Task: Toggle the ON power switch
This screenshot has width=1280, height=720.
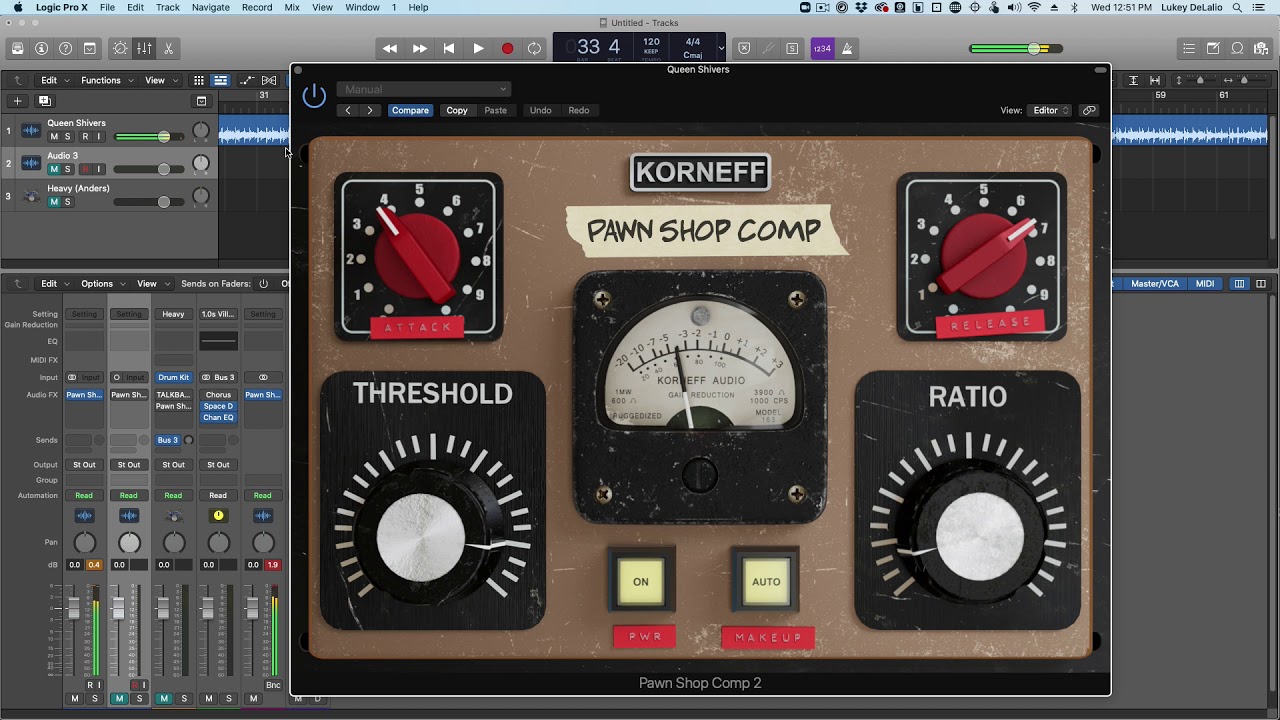Action: [x=641, y=581]
